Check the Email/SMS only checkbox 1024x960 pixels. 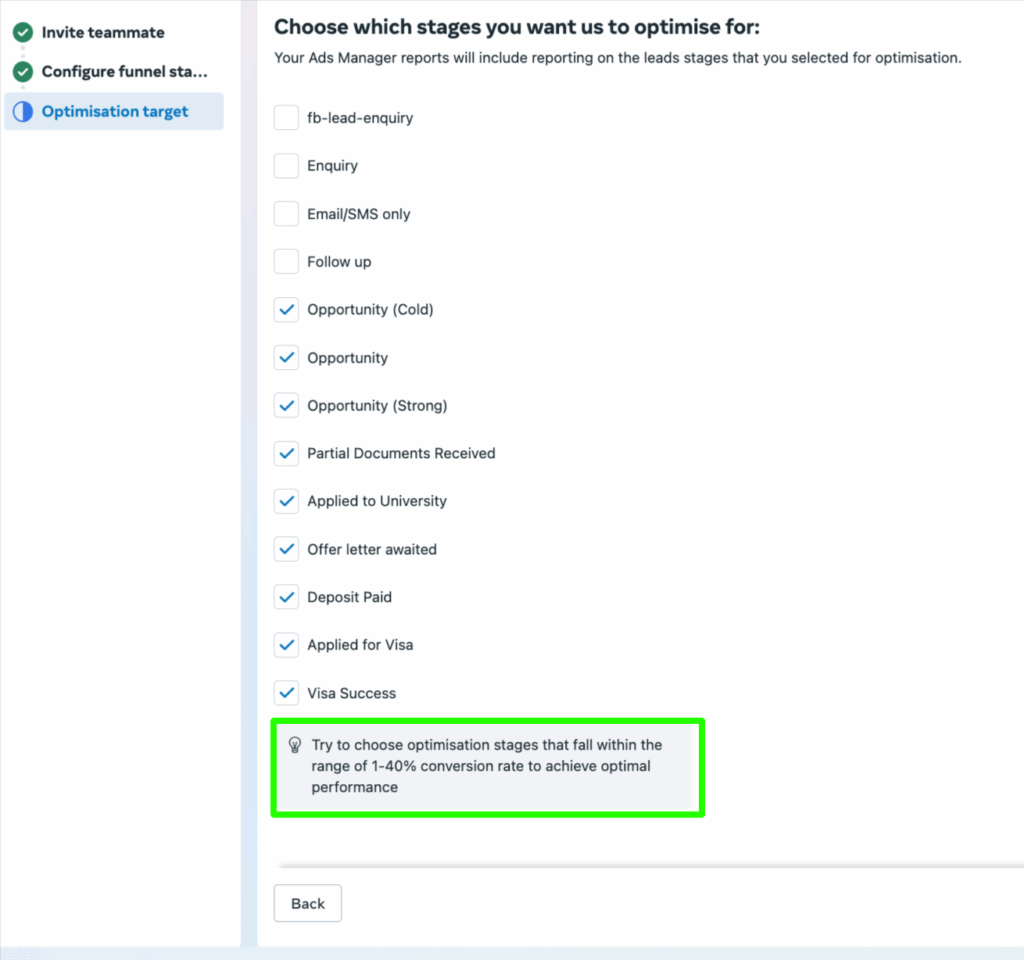(x=287, y=214)
